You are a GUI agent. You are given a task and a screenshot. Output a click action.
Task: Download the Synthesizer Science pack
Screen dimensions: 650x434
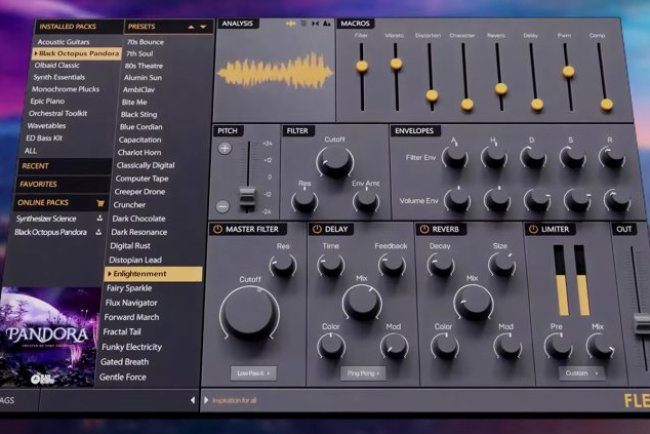98,217
